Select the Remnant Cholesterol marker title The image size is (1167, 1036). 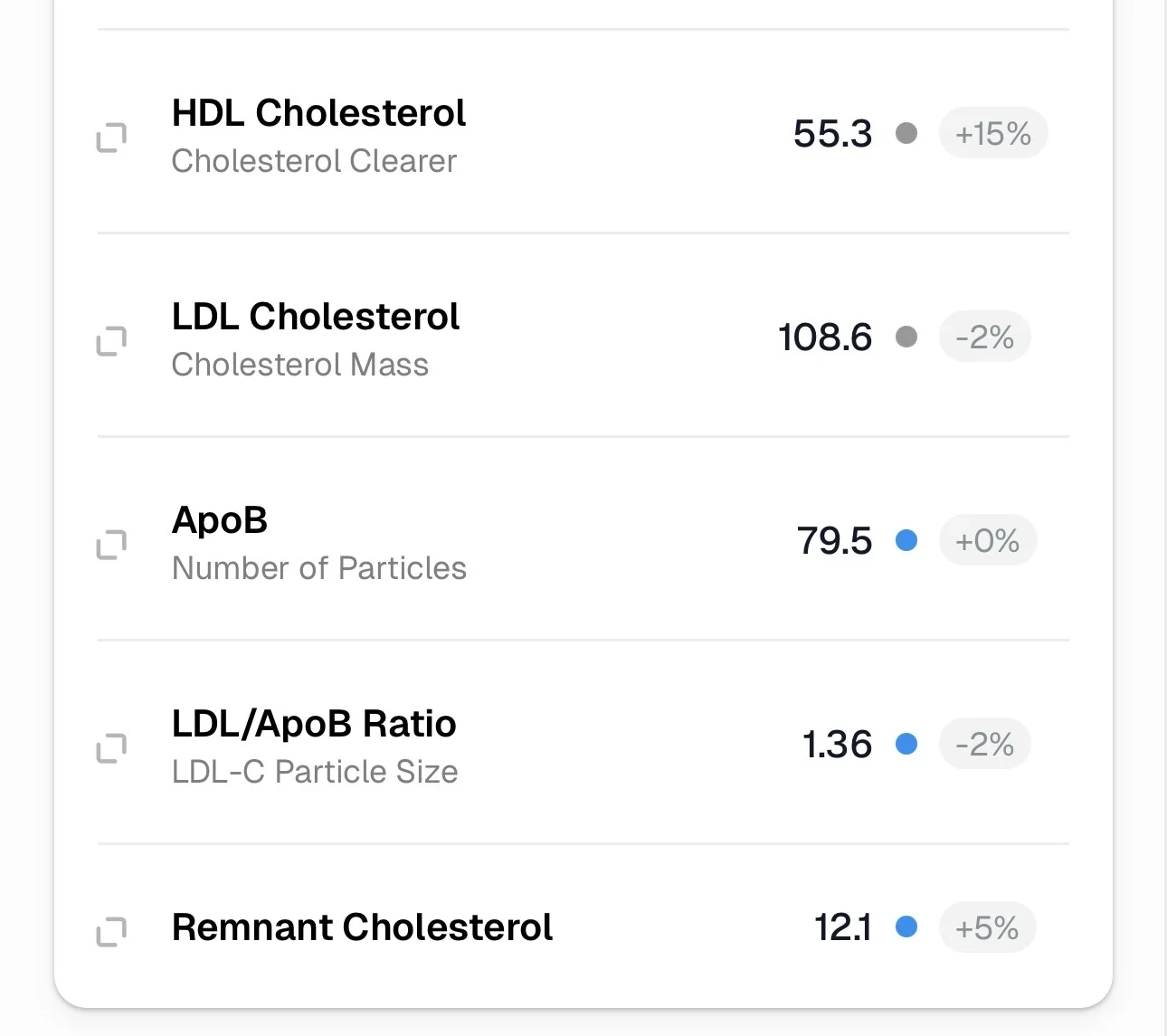pyautogui.click(x=362, y=927)
